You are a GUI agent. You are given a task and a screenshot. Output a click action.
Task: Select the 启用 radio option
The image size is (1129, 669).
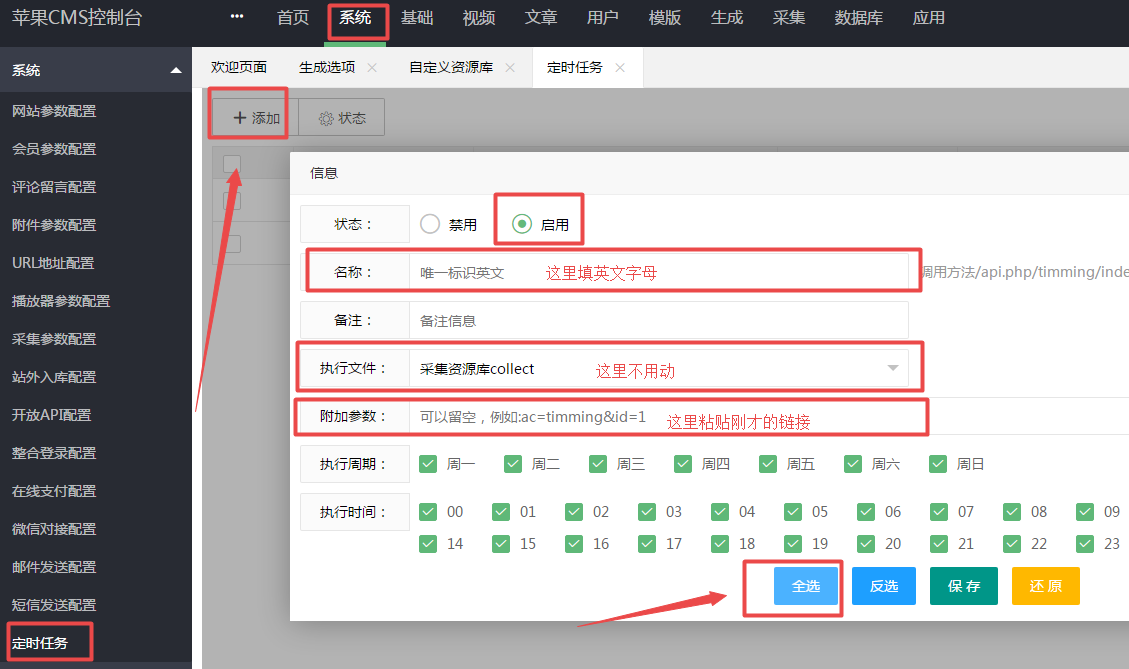pos(521,225)
